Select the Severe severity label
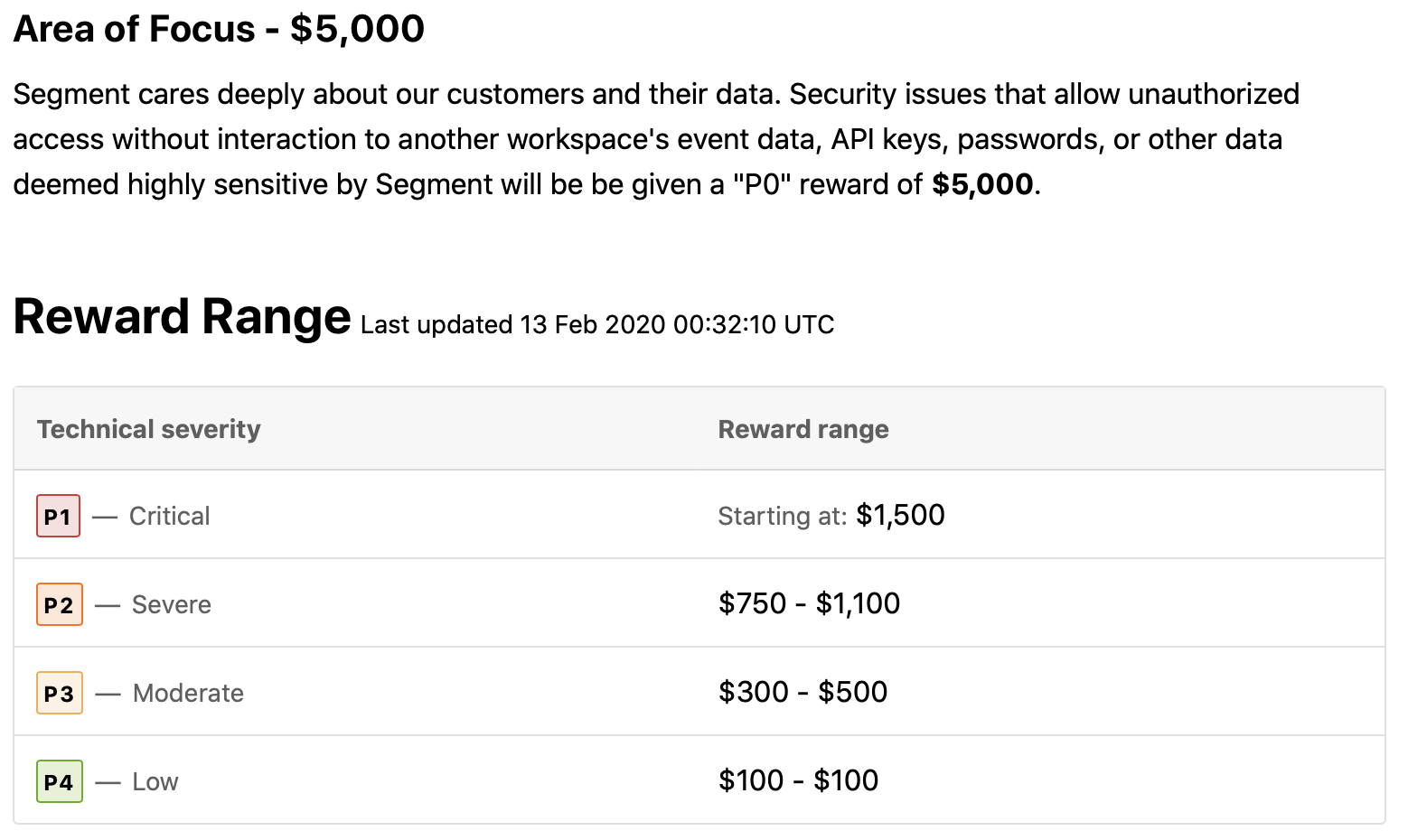This screenshot has width=1408, height=840. 172,604
